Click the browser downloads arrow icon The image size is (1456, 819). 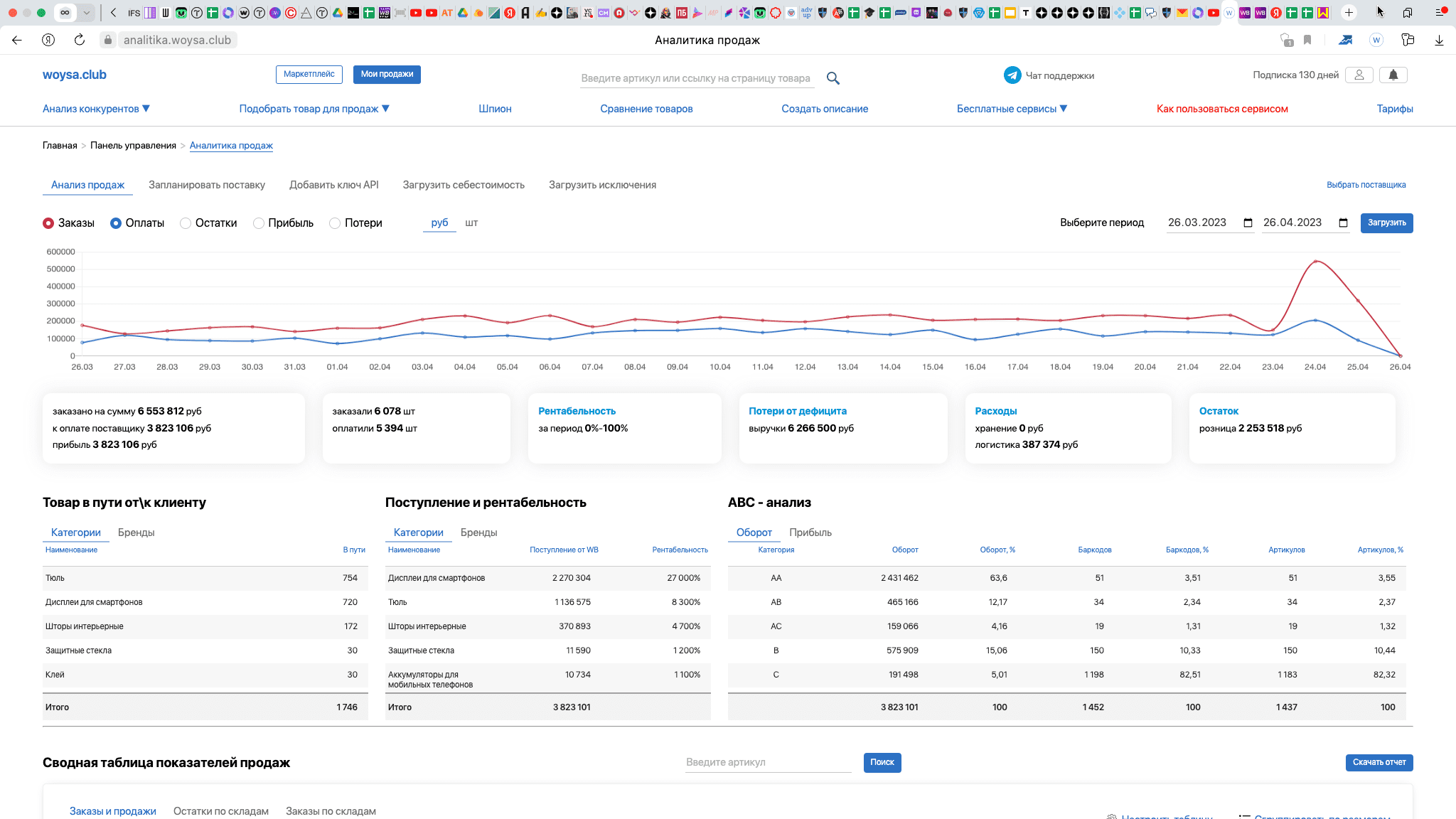point(1439,40)
